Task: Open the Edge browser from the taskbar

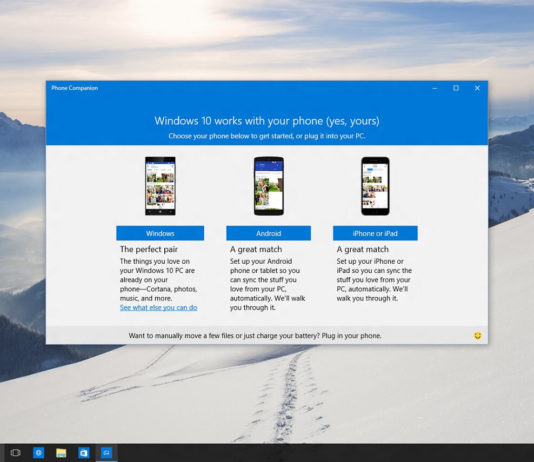Action: 38,453
